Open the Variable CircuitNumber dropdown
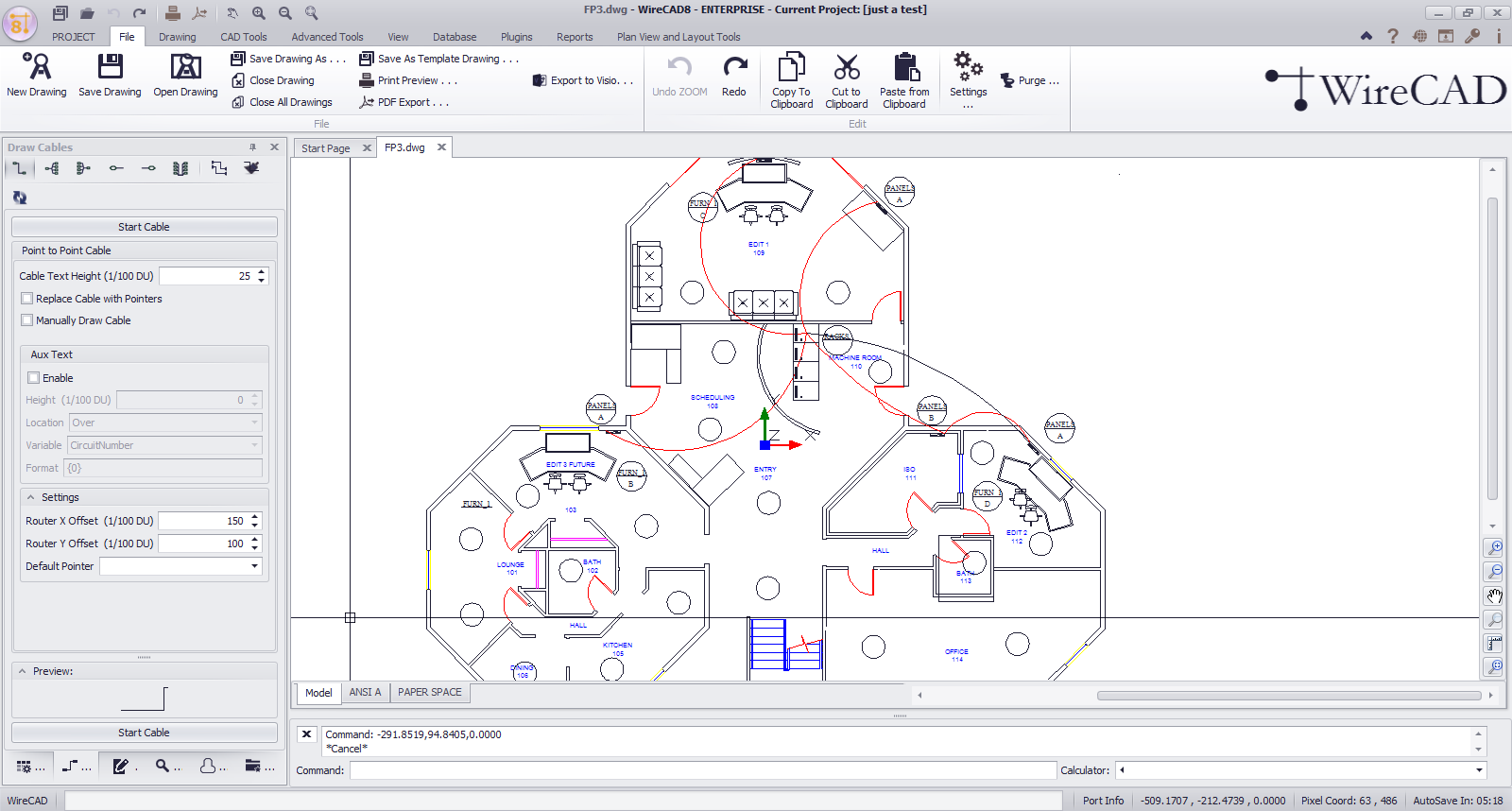 point(254,445)
